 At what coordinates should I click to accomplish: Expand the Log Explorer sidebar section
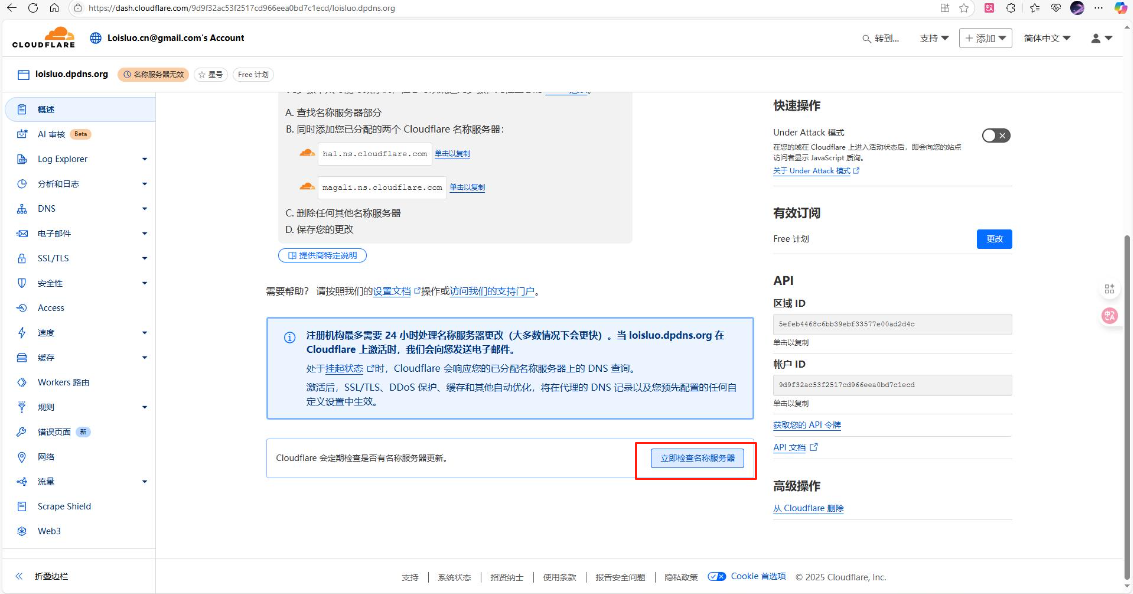point(145,159)
